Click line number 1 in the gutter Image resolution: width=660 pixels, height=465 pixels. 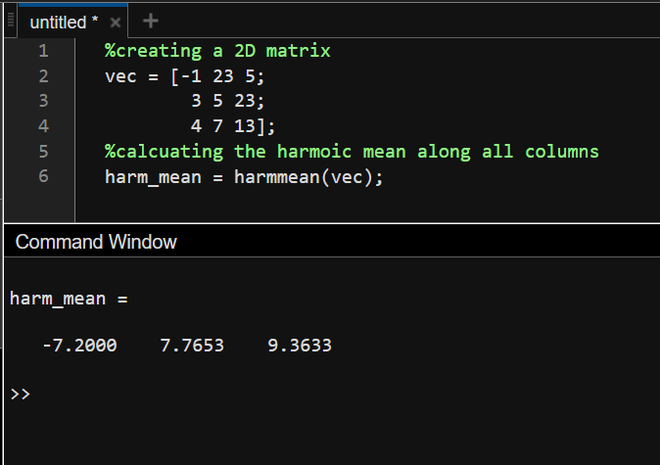42,51
